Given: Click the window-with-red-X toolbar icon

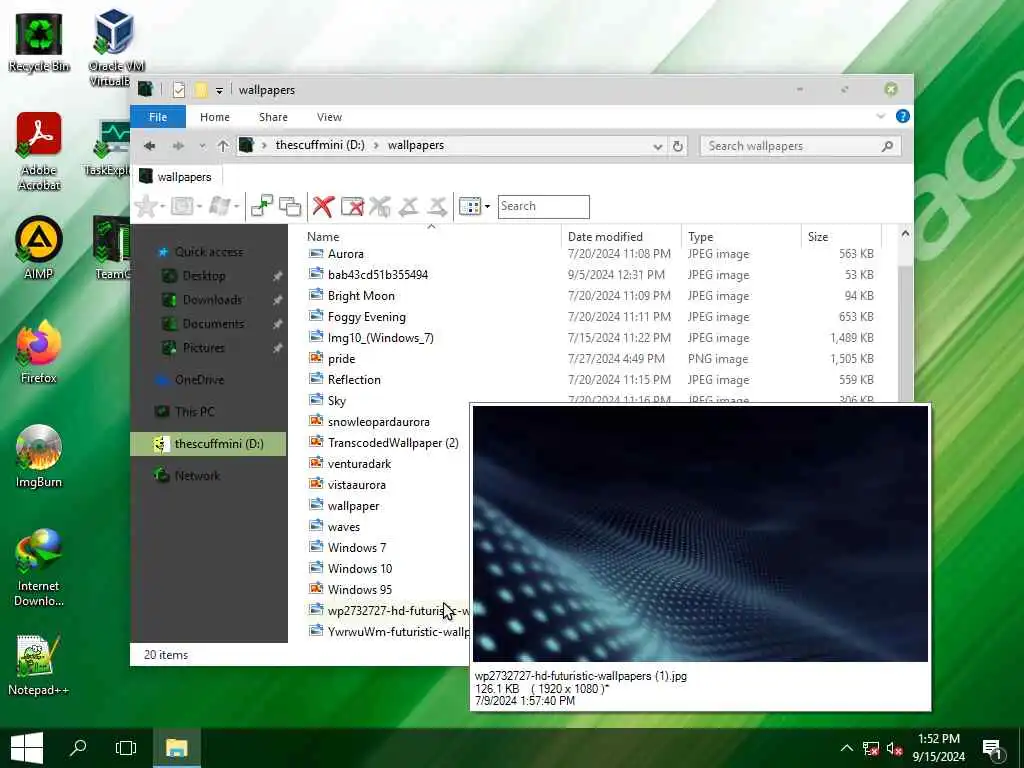Looking at the screenshot, I should [352, 206].
